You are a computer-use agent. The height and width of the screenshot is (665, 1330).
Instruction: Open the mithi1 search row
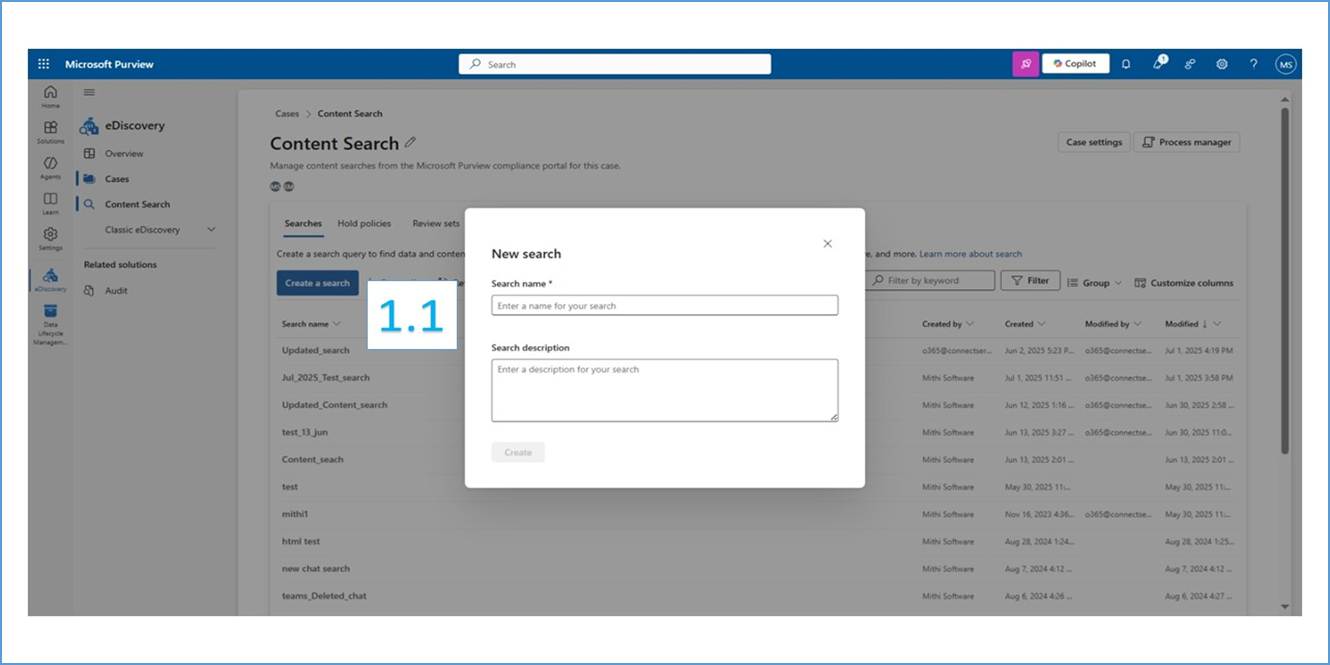pyautogui.click(x=295, y=514)
